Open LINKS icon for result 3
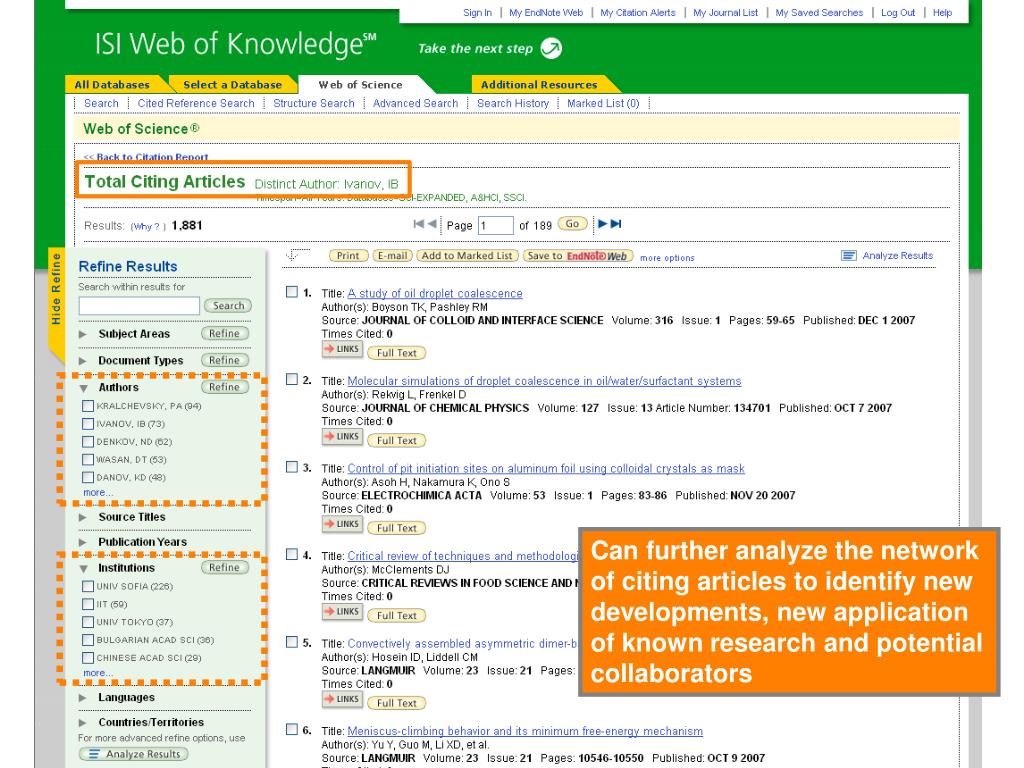Viewport: 1024px width, 768px height. tap(342, 525)
